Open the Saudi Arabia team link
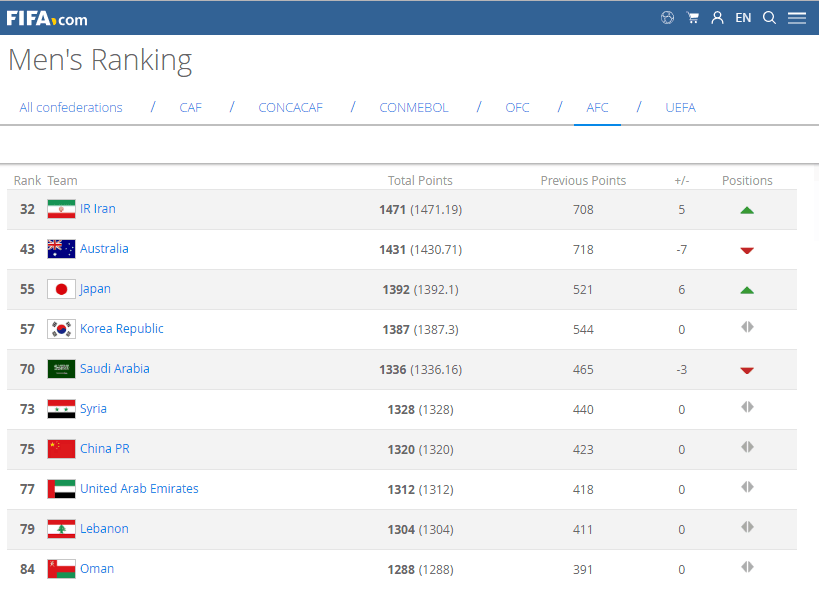The height and width of the screenshot is (589, 819). coord(114,369)
